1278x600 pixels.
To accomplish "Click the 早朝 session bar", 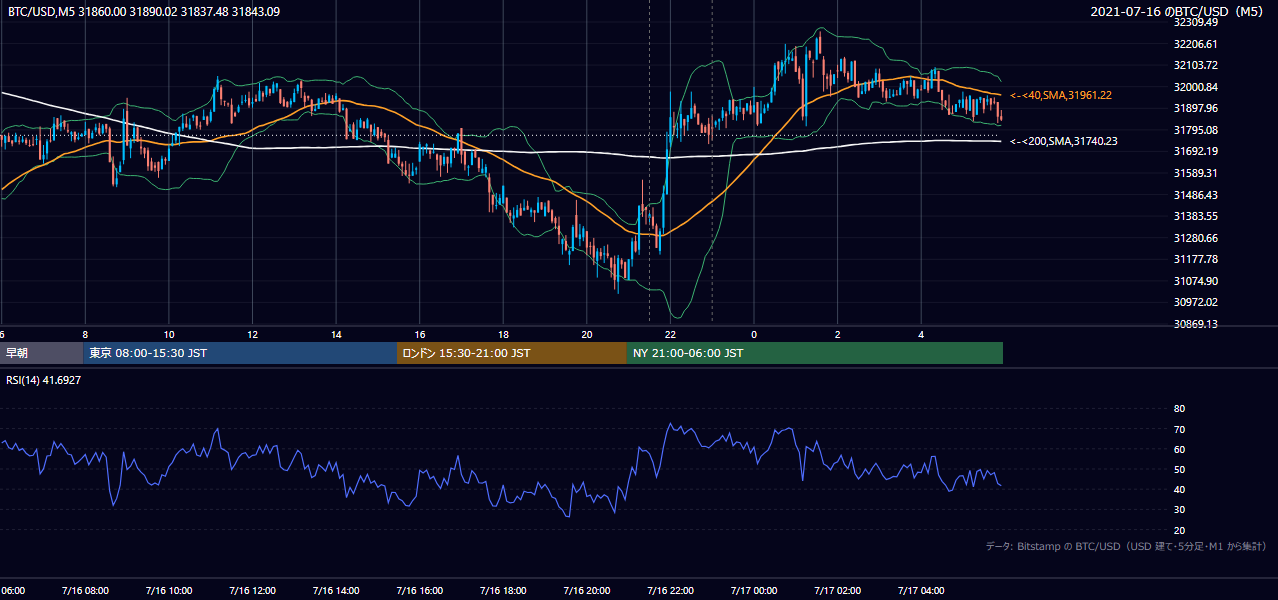I will [x=41, y=353].
